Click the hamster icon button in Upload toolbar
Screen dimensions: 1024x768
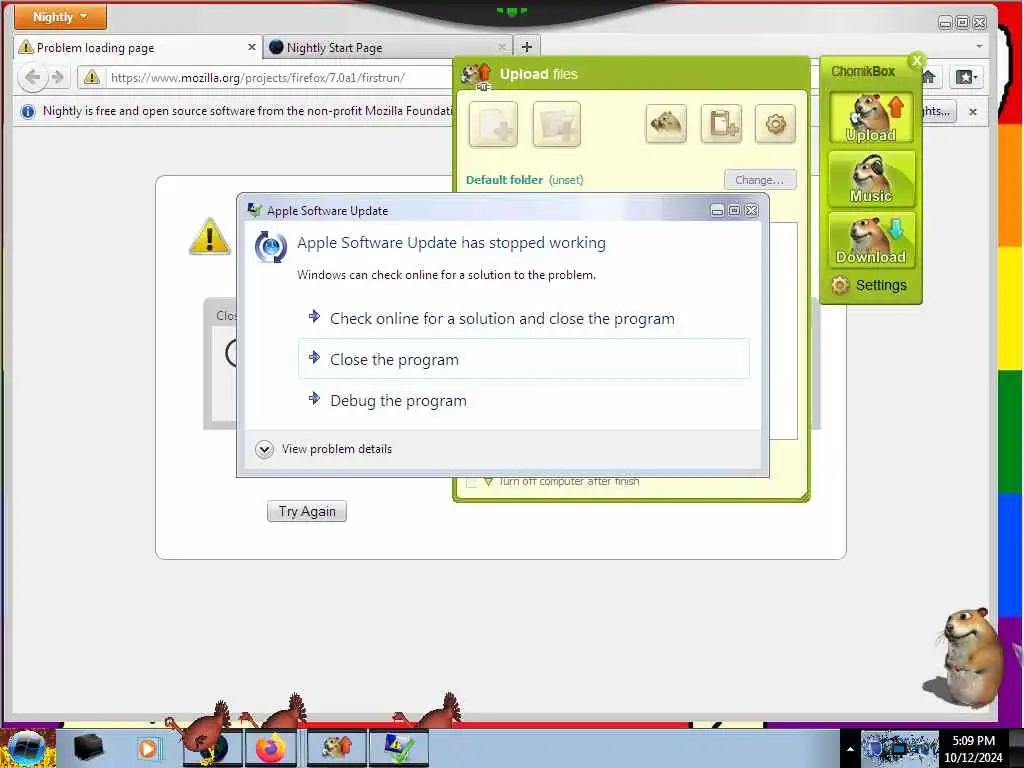click(x=665, y=123)
